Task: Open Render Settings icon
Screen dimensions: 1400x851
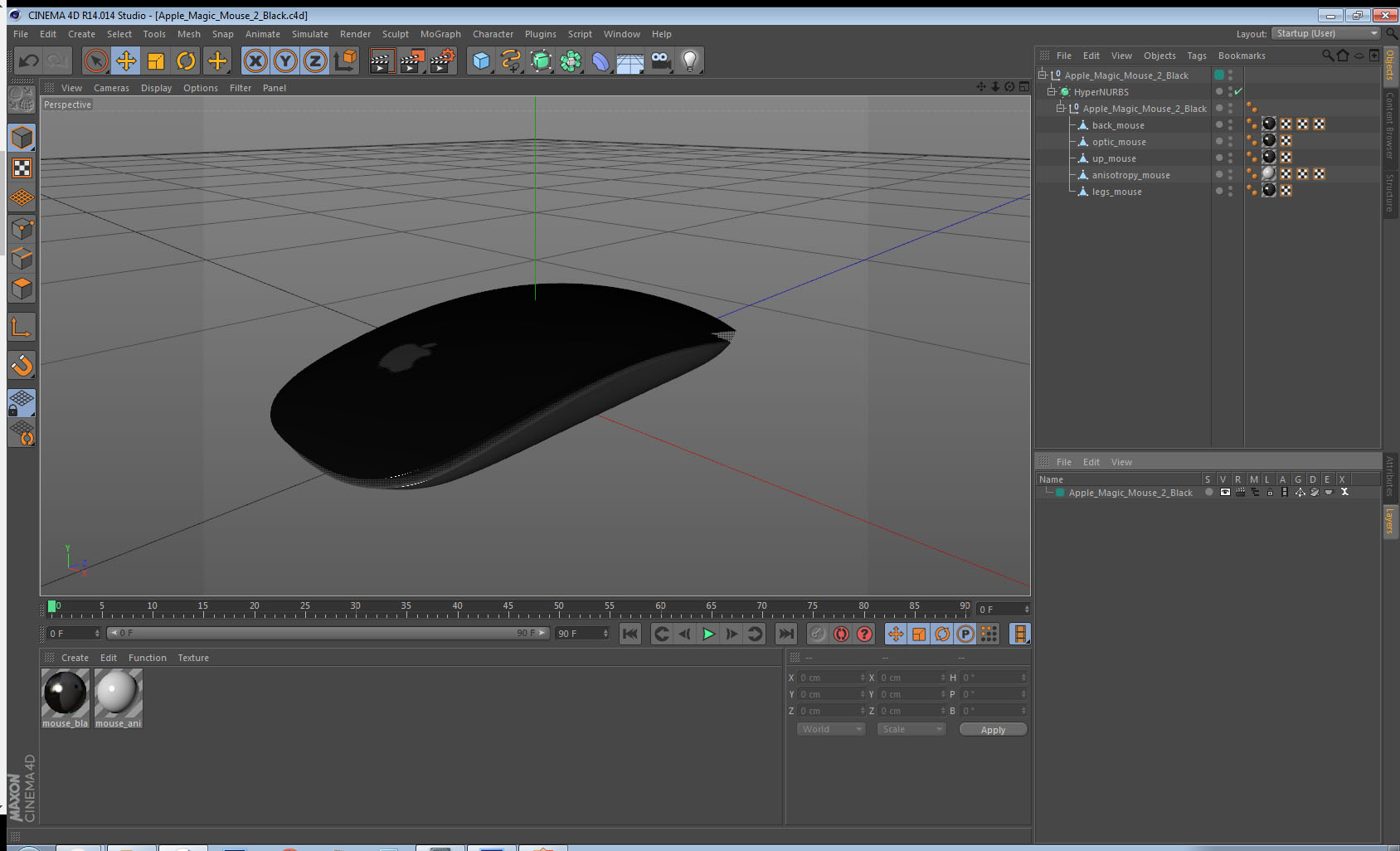Action: click(443, 61)
